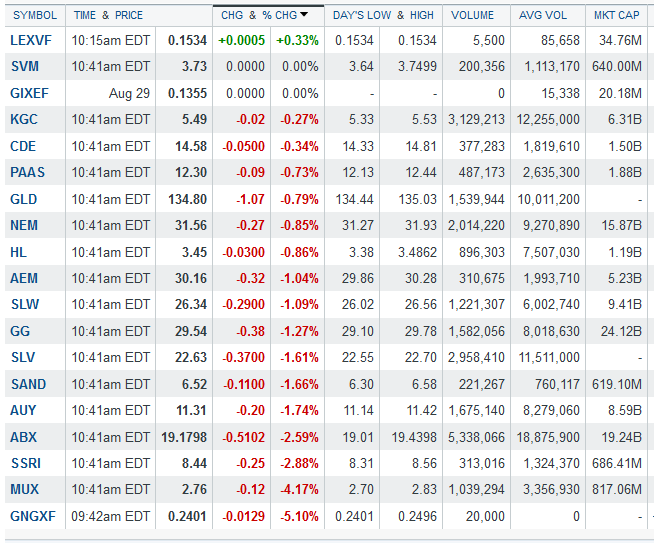Click GIXEF date Aug 29
Image resolution: width=654 pixels, height=546 pixels.
tap(129, 93)
